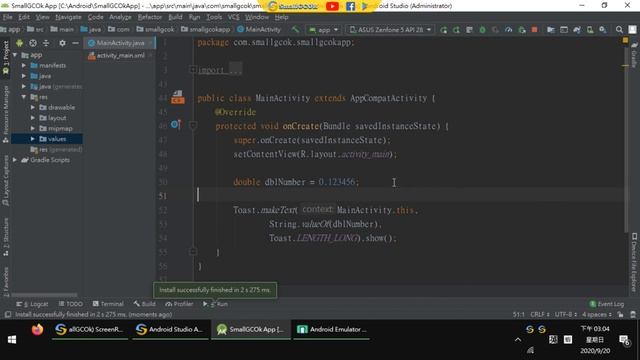Expand the values folder arrow
This screenshot has width=640, height=360.
point(33,139)
